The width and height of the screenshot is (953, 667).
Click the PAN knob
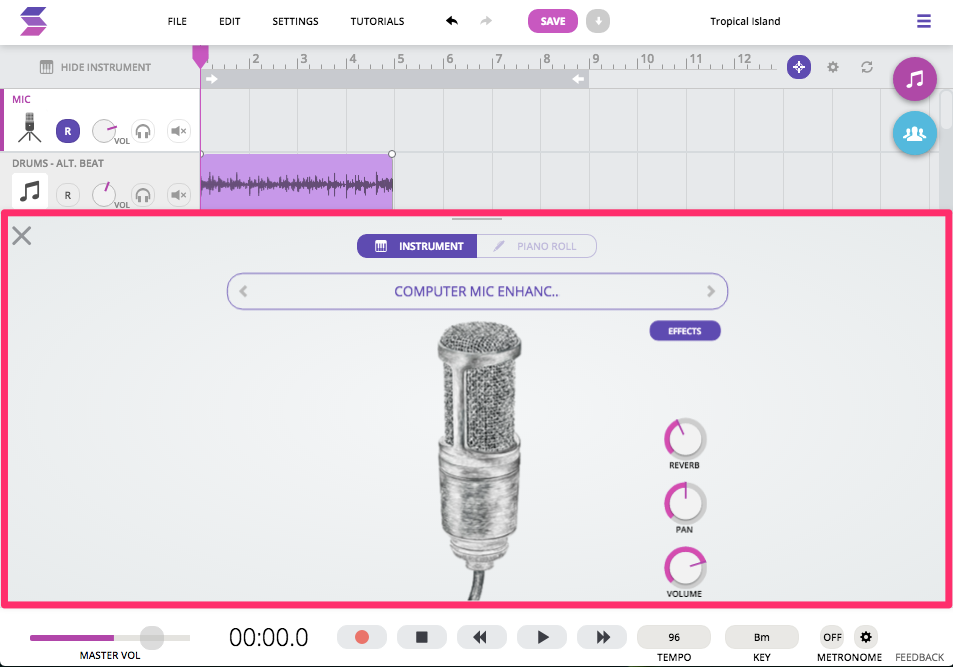tap(685, 503)
